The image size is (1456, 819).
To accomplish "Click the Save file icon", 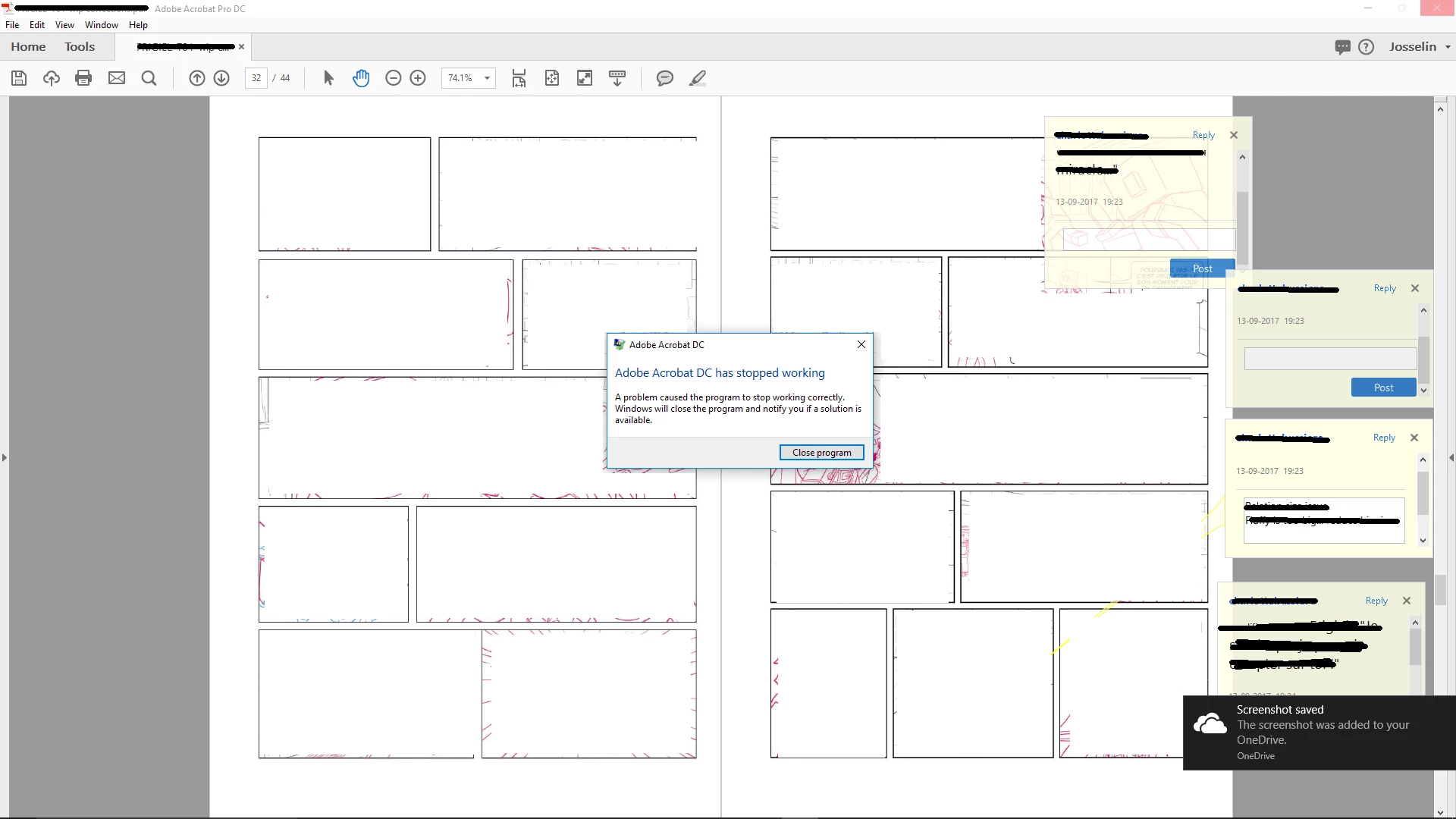I will 19,78.
